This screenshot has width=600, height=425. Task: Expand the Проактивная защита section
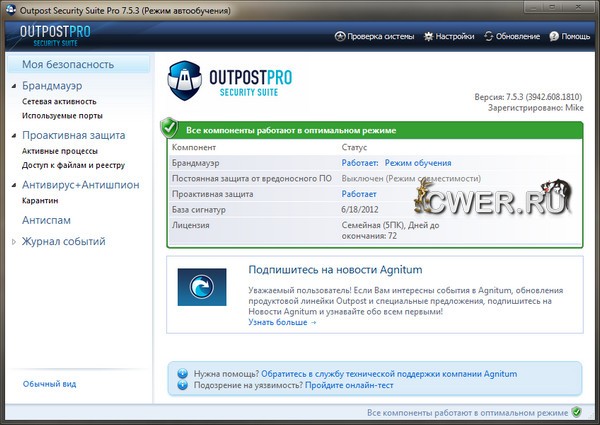click(13, 135)
